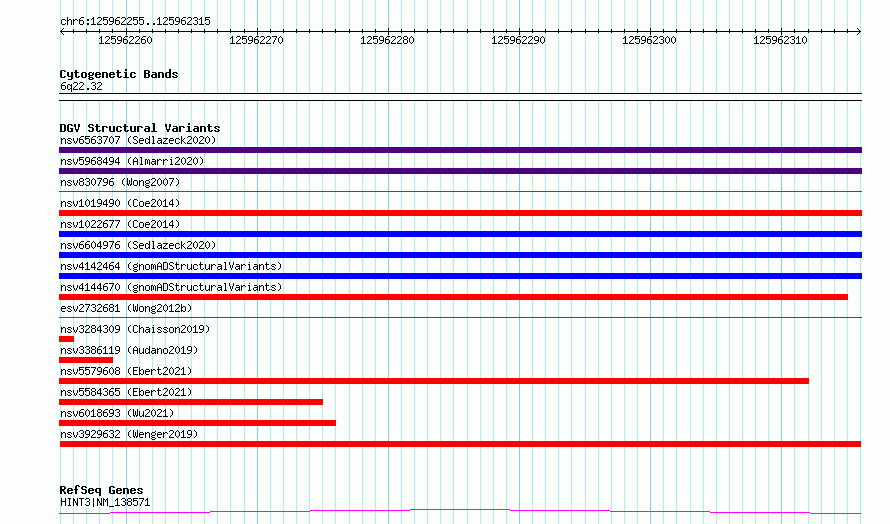Click ruler position 125962300
The width and height of the screenshot is (890, 524).
[649, 40]
